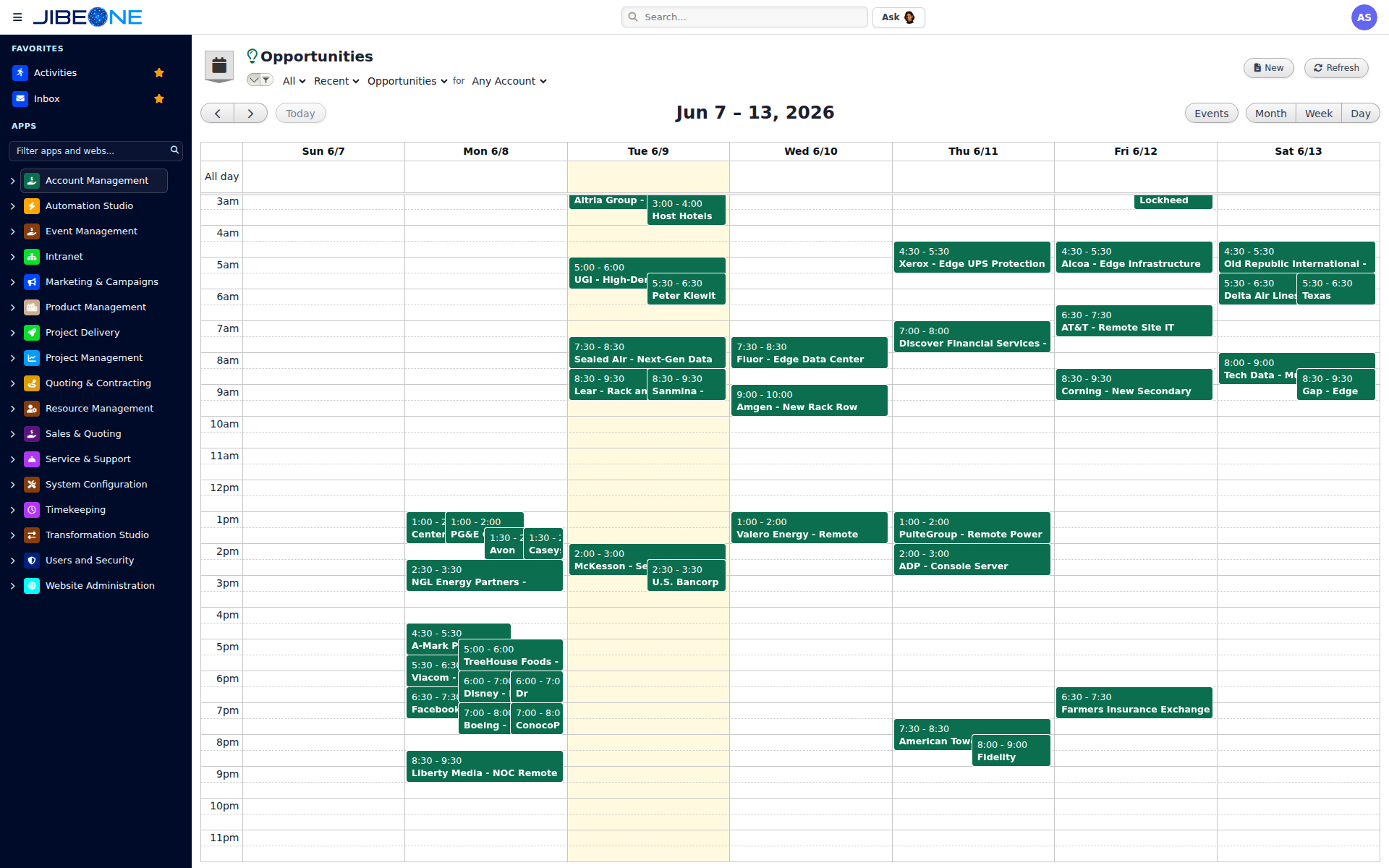Viewport: 1389px width, 868px height.
Task: Click the Inbox favorite icon
Action: [x=20, y=98]
